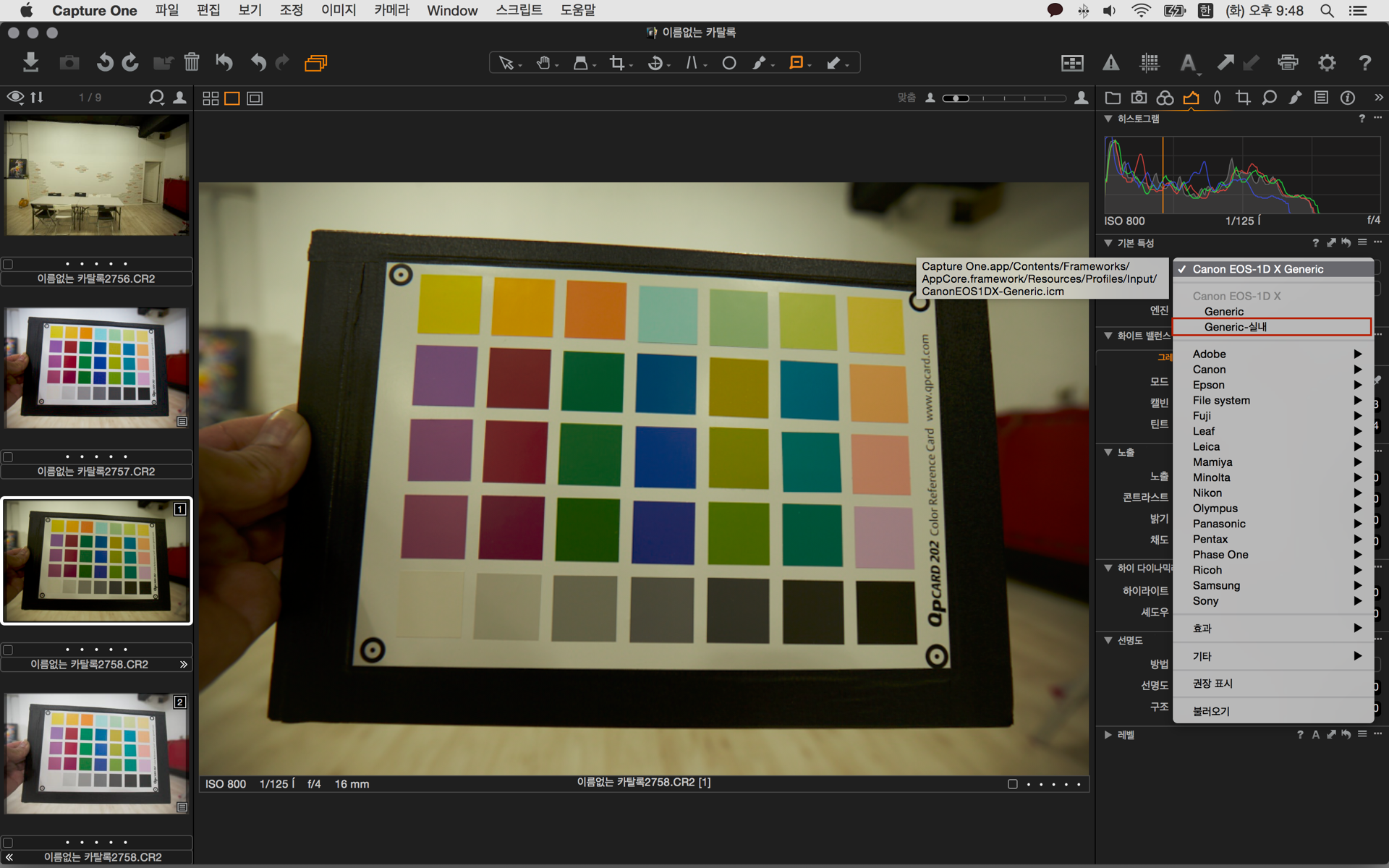Click 불러오기 at menu bottom
The image size is (1389, 868).
1211,711
